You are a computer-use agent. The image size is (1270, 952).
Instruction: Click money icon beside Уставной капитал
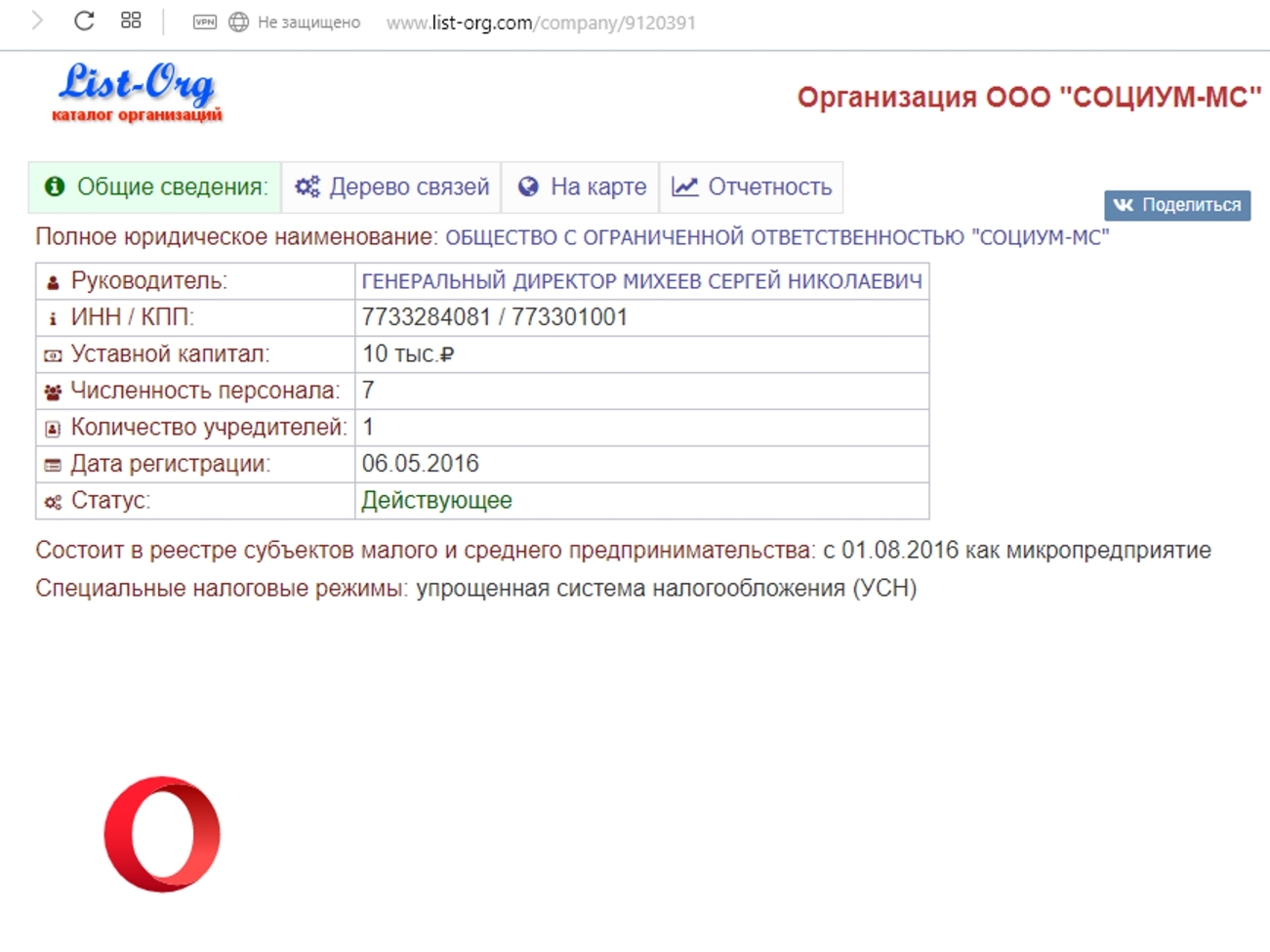(x=53, y=355)
